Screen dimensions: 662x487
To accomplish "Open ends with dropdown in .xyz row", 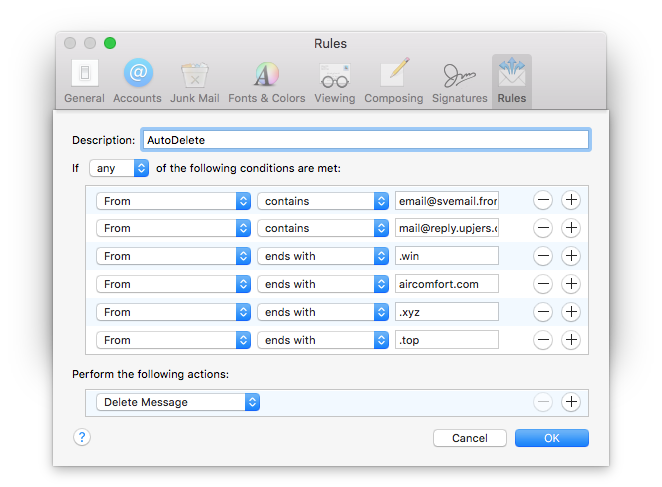I will coord(323,312).
